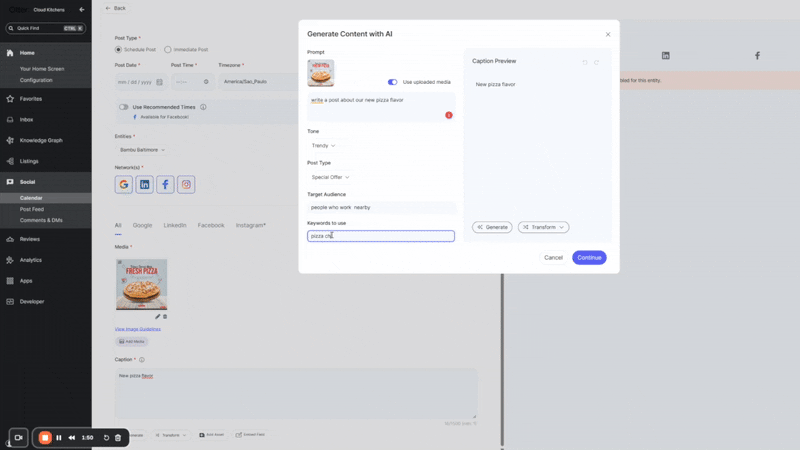Pause the screen recording

coord(59,437)
